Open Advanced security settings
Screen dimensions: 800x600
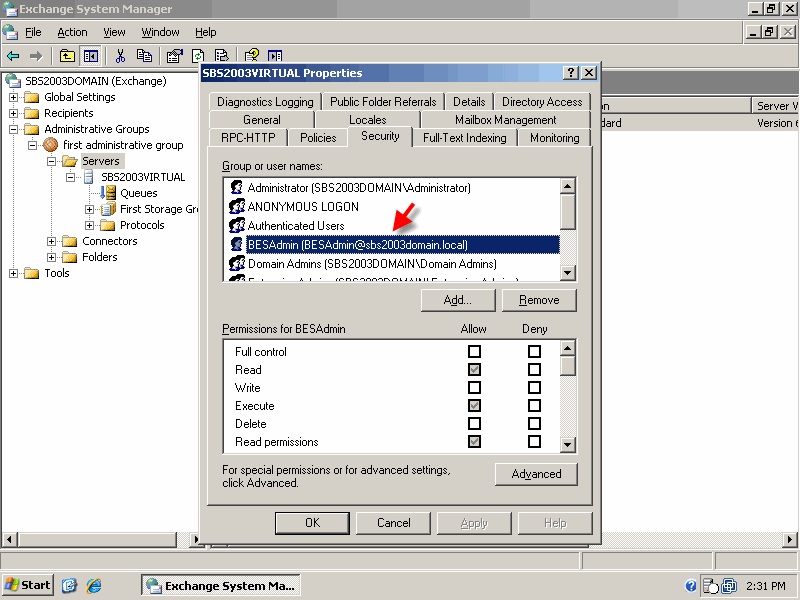[536, 474]
